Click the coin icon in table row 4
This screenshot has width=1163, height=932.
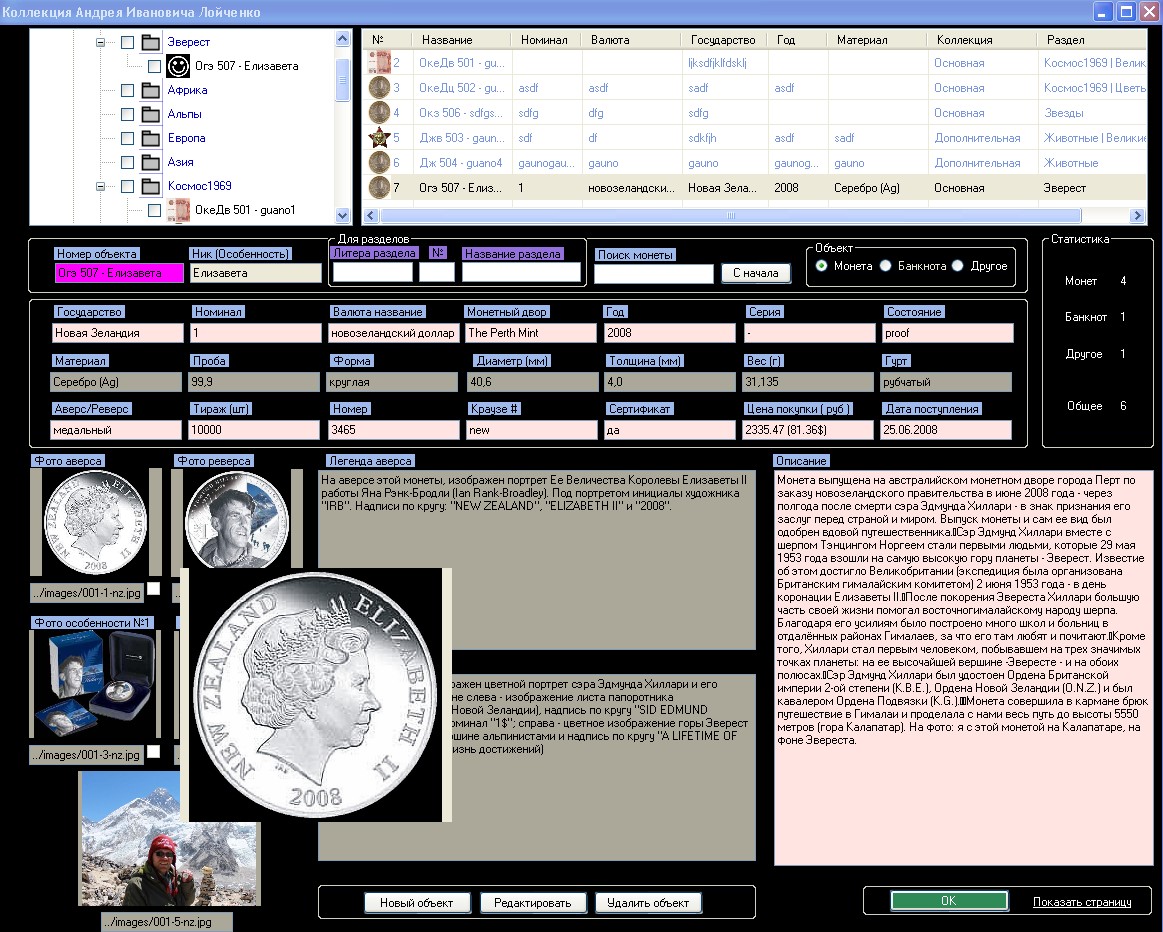tap(379, 113)
